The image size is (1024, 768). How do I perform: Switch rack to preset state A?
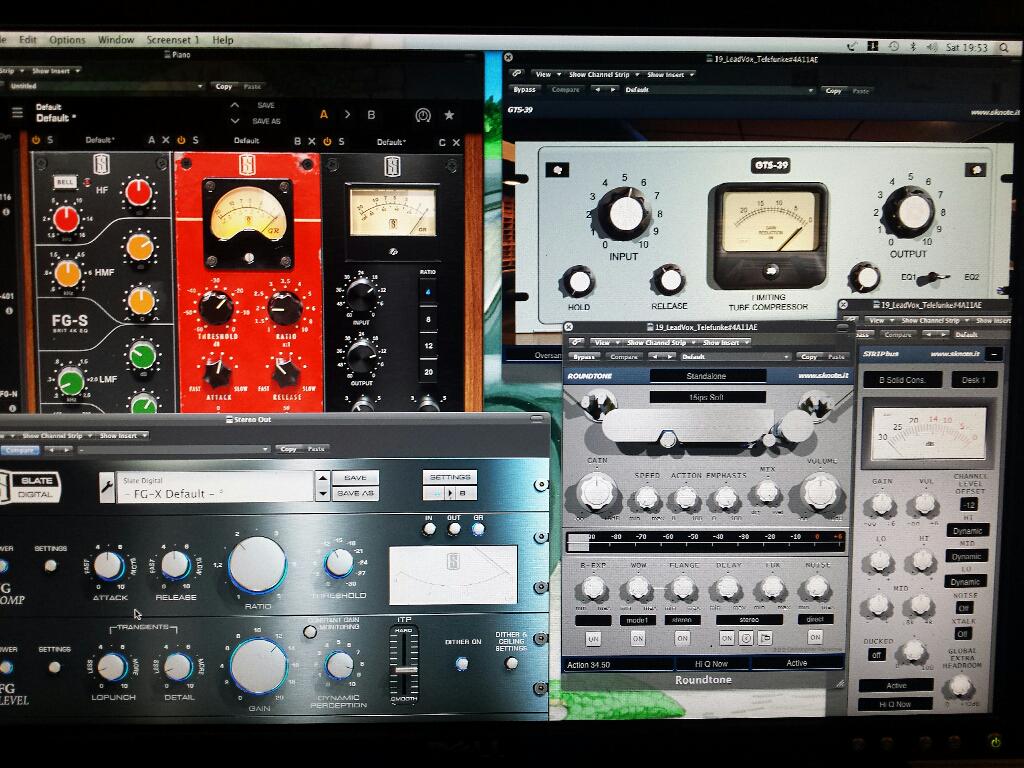pos(323,114)
